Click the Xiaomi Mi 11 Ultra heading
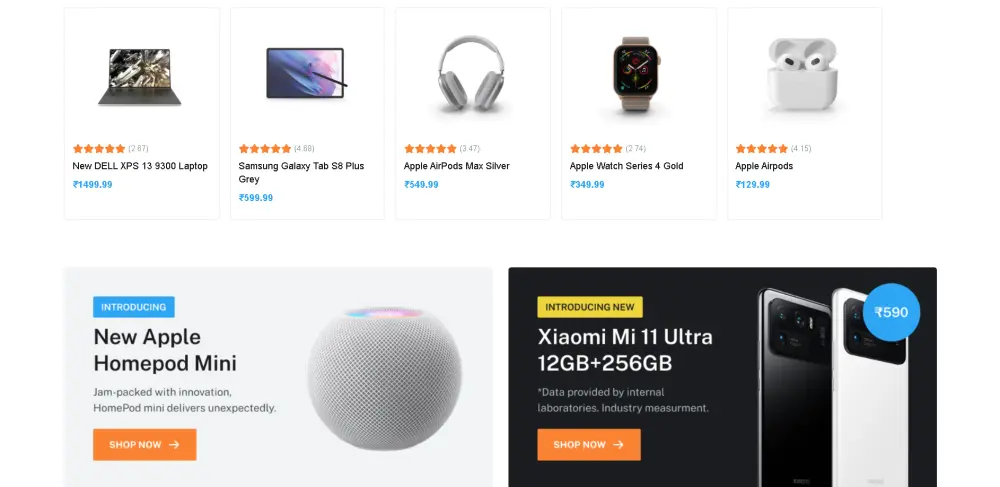Viewport: 1000px width, 487px height. [625, 349]
